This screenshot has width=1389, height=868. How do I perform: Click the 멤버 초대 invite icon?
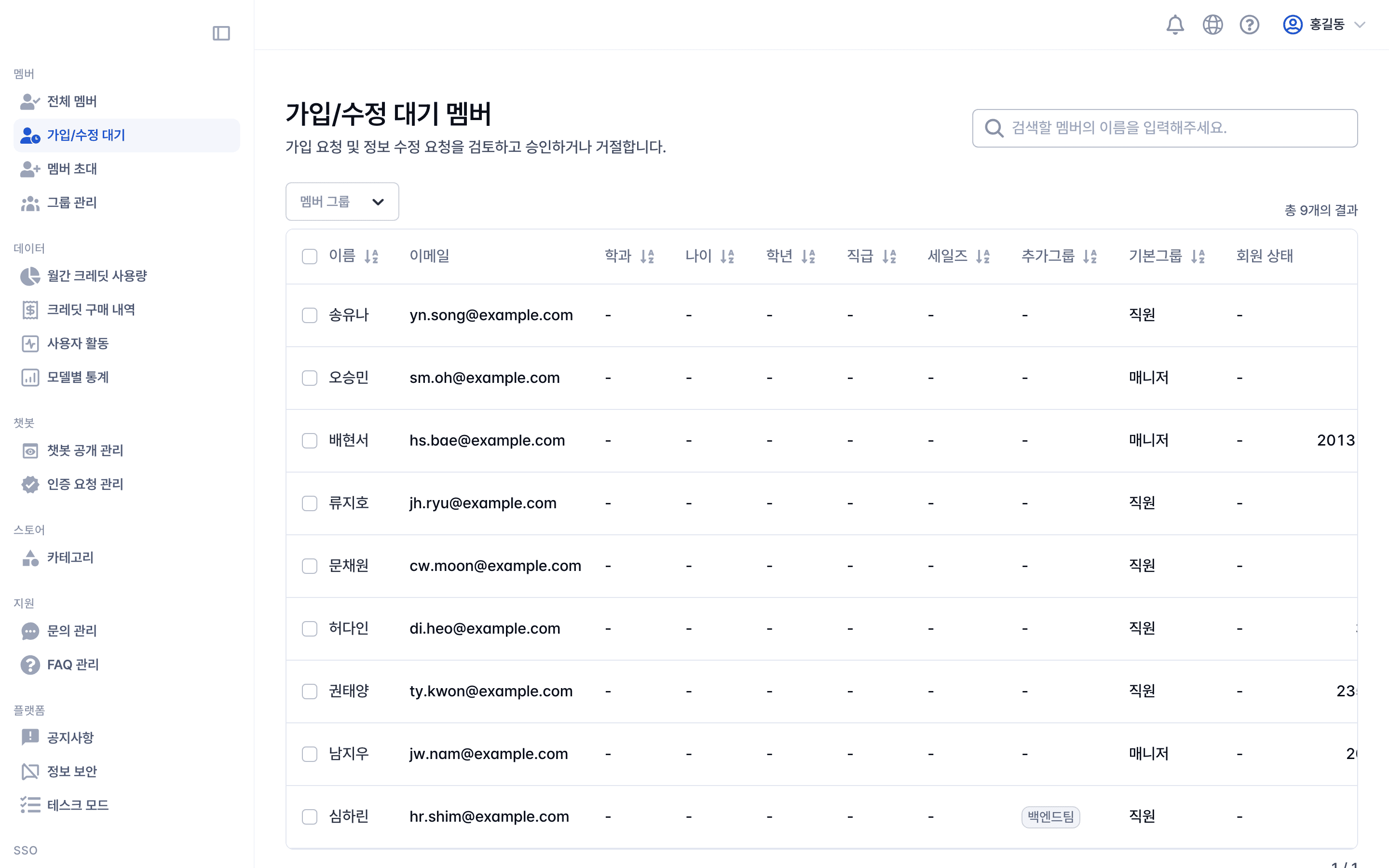coord(29,169)
